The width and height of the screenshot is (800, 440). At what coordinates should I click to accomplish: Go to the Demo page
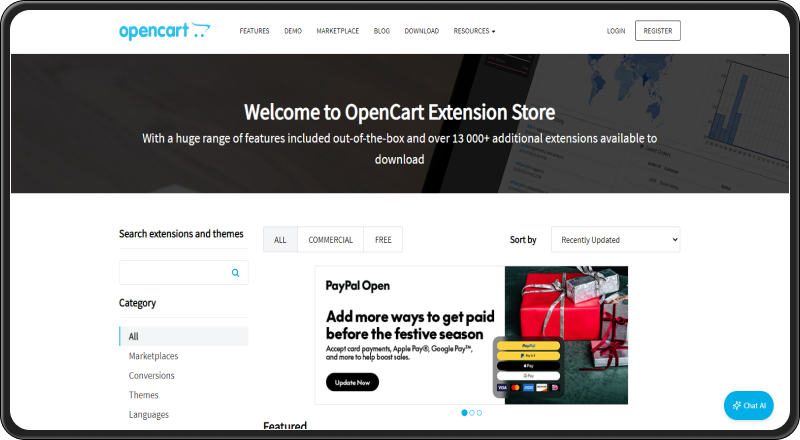292,31
